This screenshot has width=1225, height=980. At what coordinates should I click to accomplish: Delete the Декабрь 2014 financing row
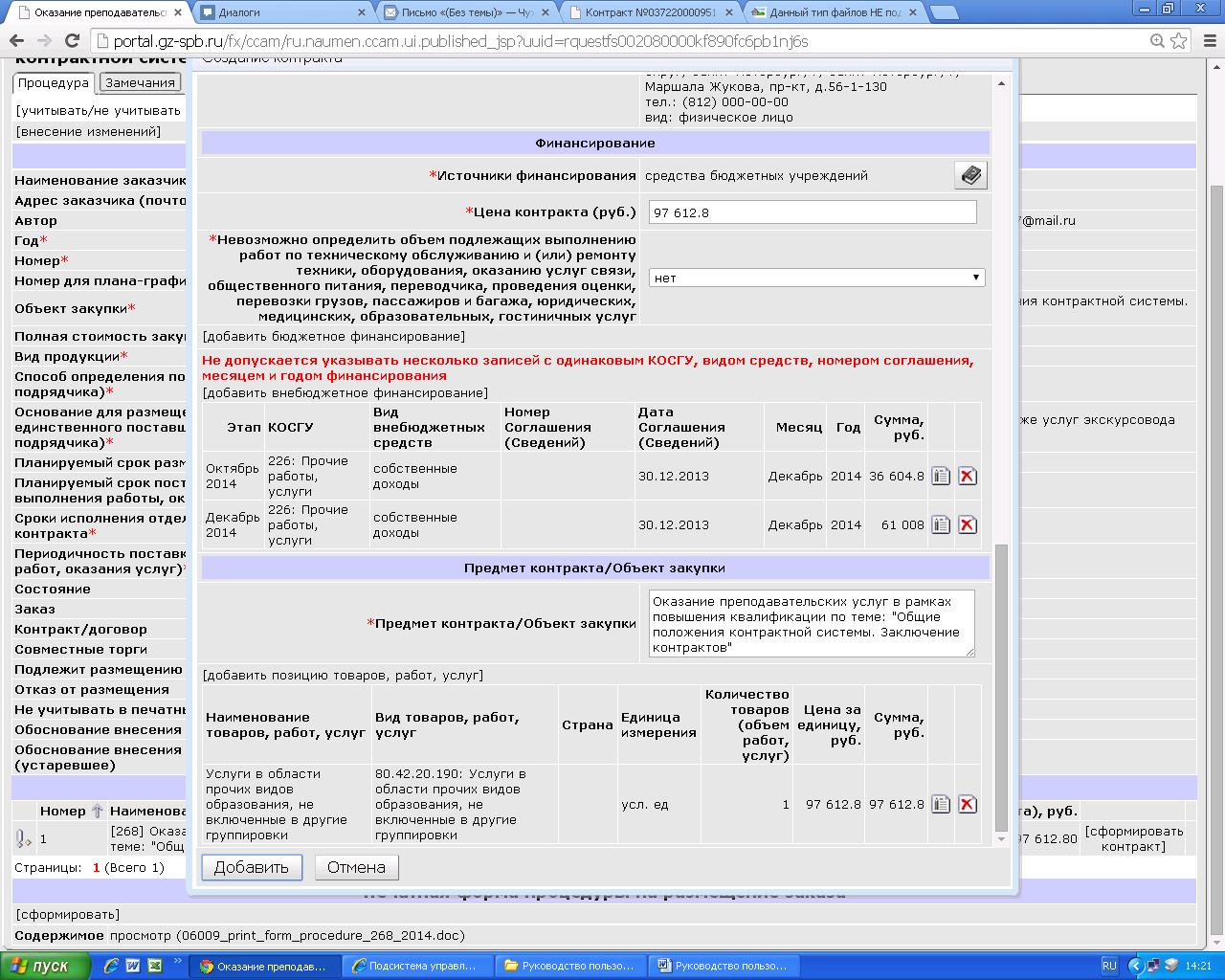click(x=968, y=524)
